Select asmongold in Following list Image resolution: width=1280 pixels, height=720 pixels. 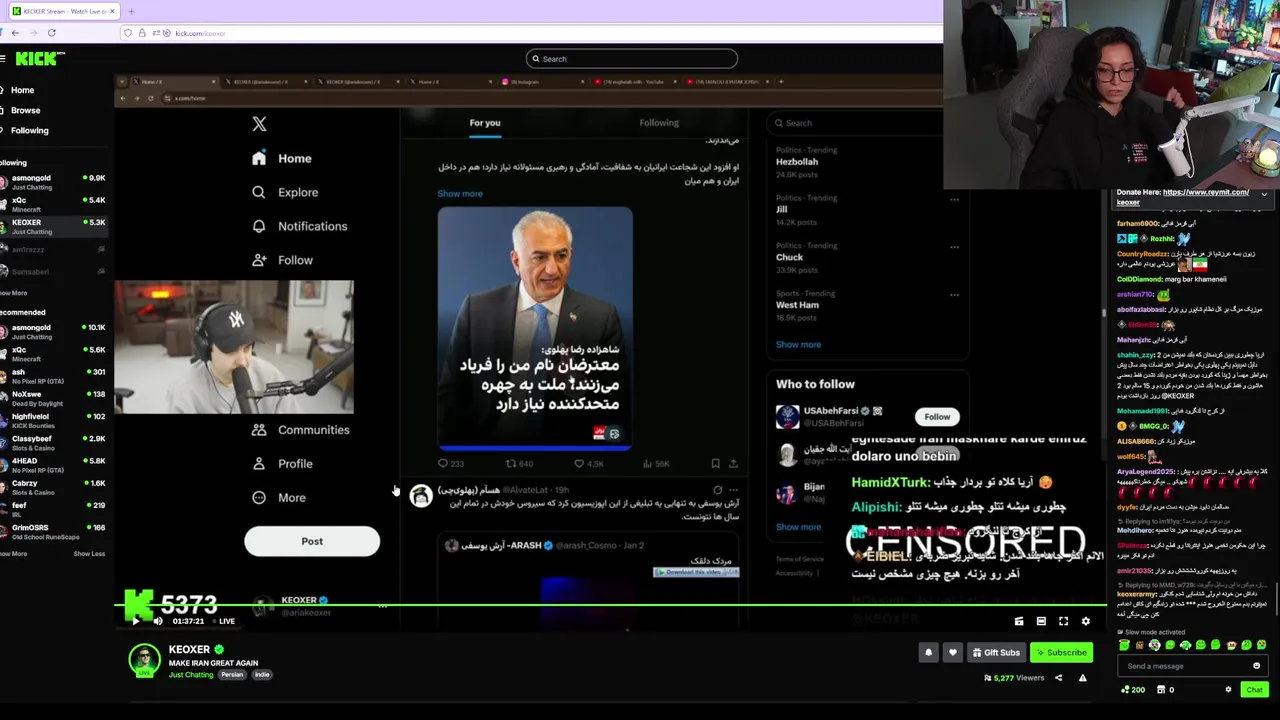53,182
